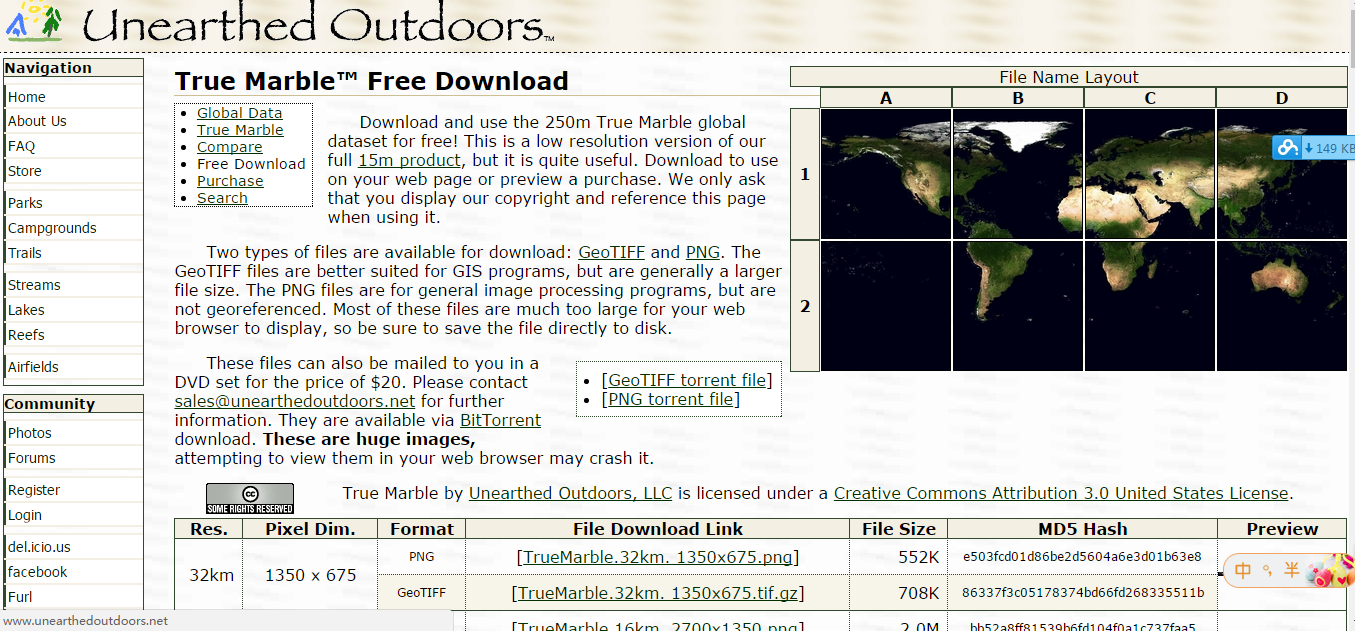Click the '1350 x 675' pixel dimension cell
The width and height of the screenshot is (1355, 631).
310,575
